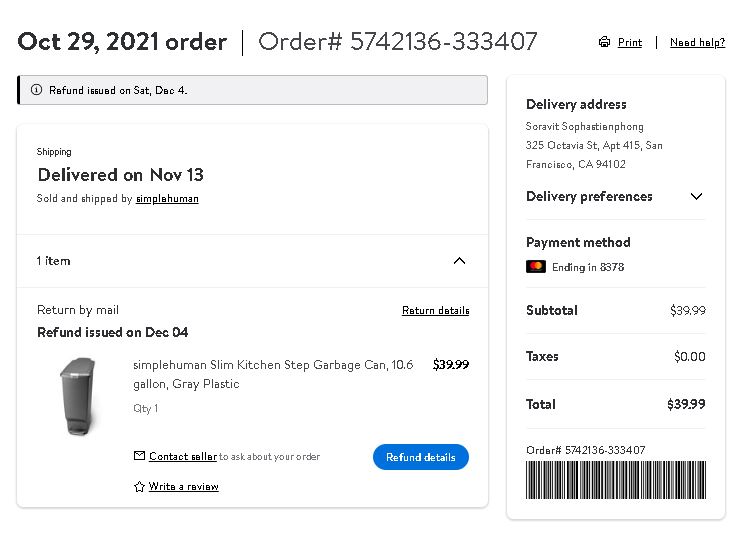This screenshot has height=533, width=755.
Task: Click the garbage can product thumbnail
Action: [x=79, y=397]
